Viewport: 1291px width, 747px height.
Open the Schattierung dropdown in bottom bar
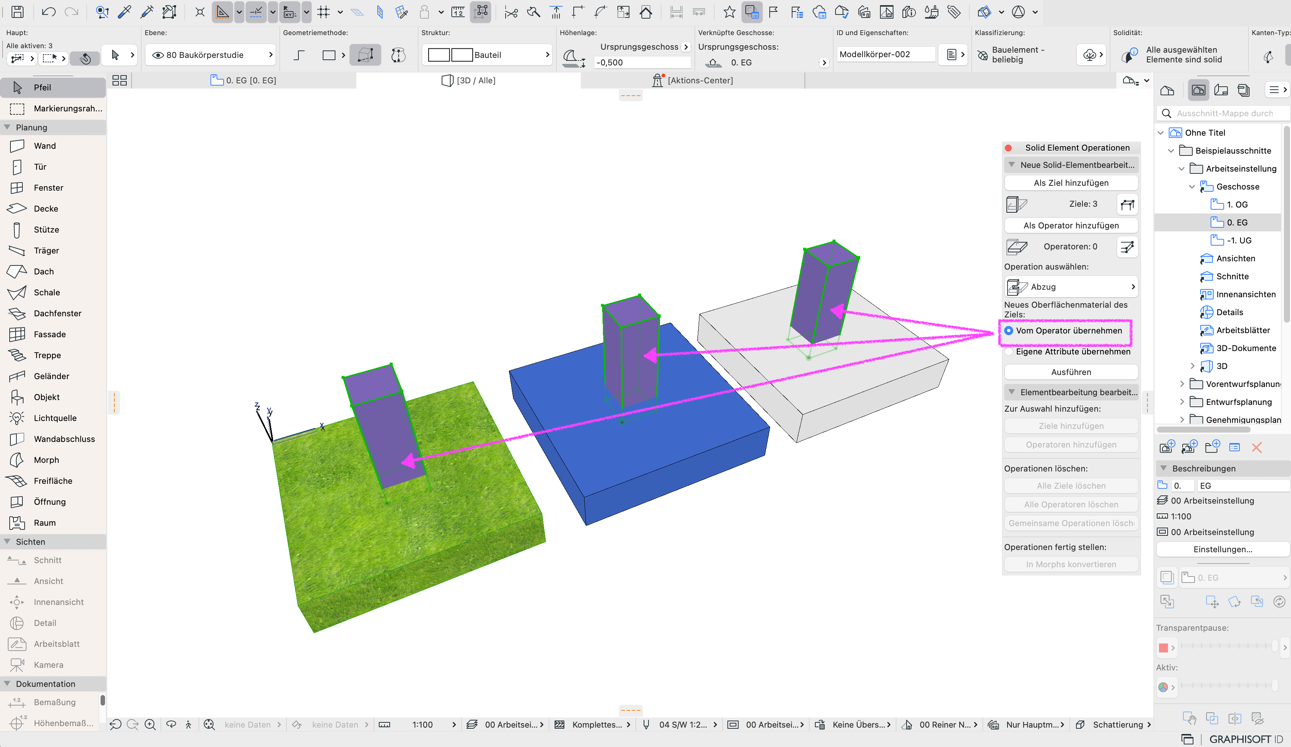(1116, 724)
